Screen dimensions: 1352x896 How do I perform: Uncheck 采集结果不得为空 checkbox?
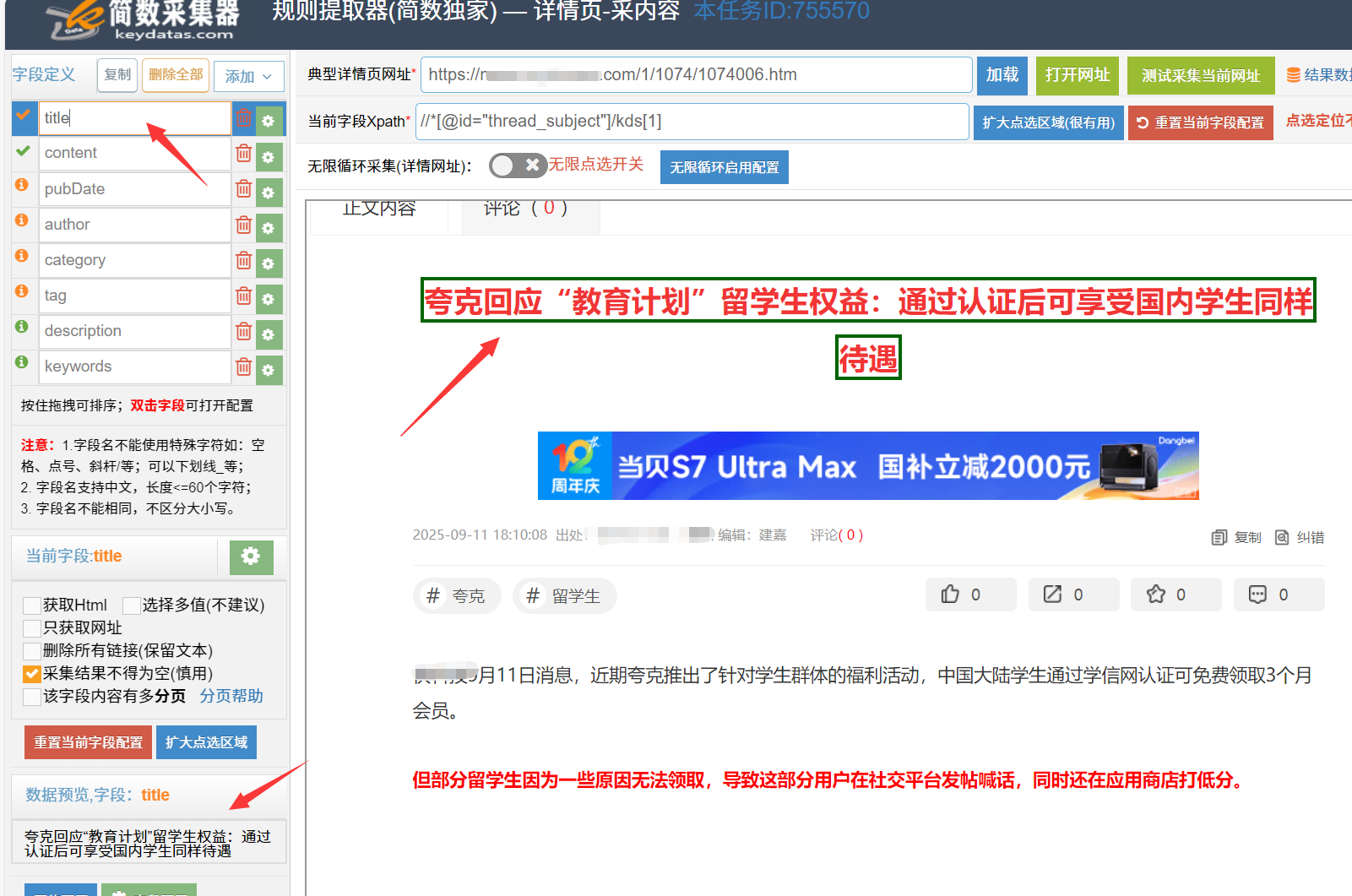pyautogui.click(x=32, y=674)
